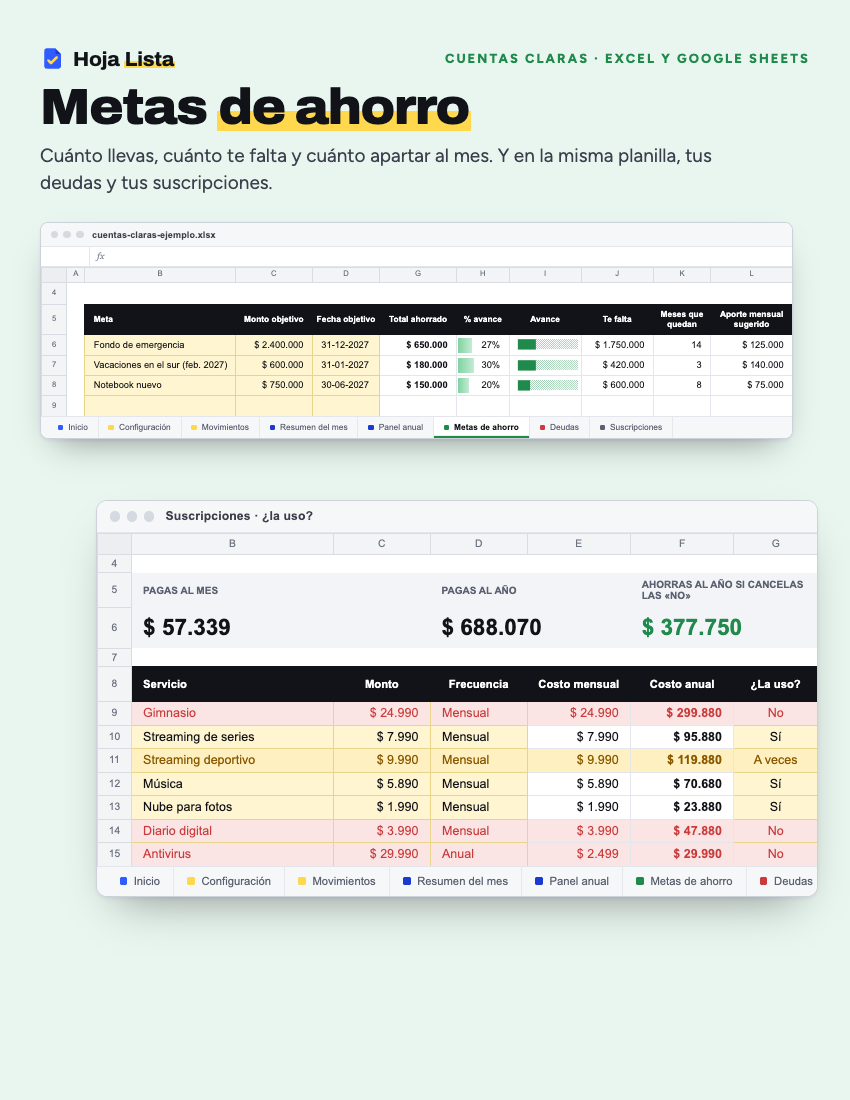Screen dimensions: 850x1100
Task: Select 'Vacaciones en el sur (feb. 2027)' cell
Action: click(160, 365)
